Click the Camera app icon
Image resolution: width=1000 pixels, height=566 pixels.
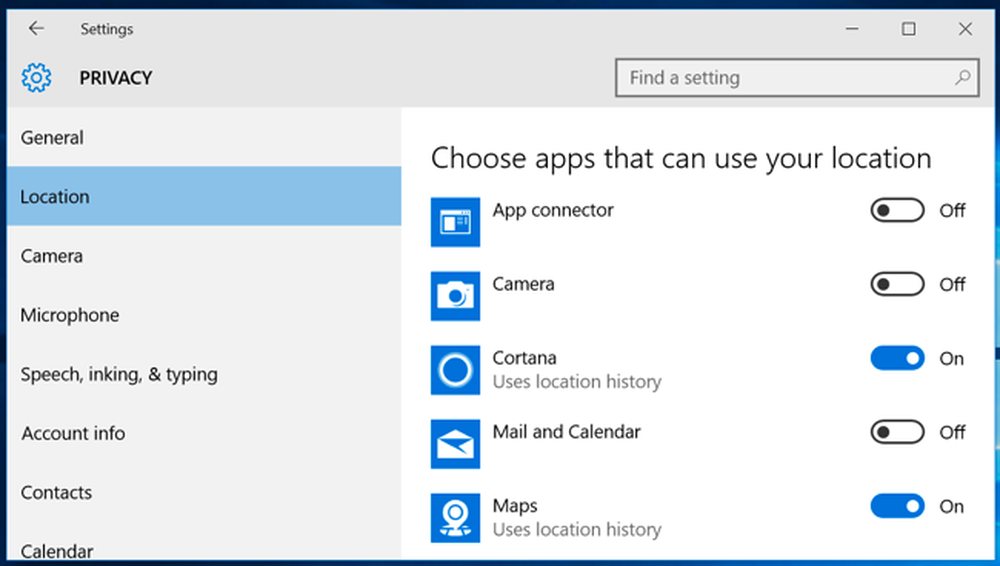pos(455,296)
